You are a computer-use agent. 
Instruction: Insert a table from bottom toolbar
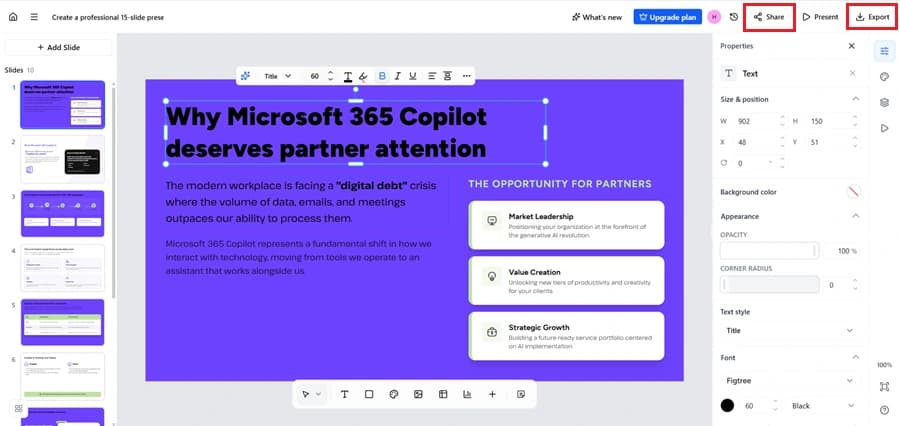pos(443,394)
